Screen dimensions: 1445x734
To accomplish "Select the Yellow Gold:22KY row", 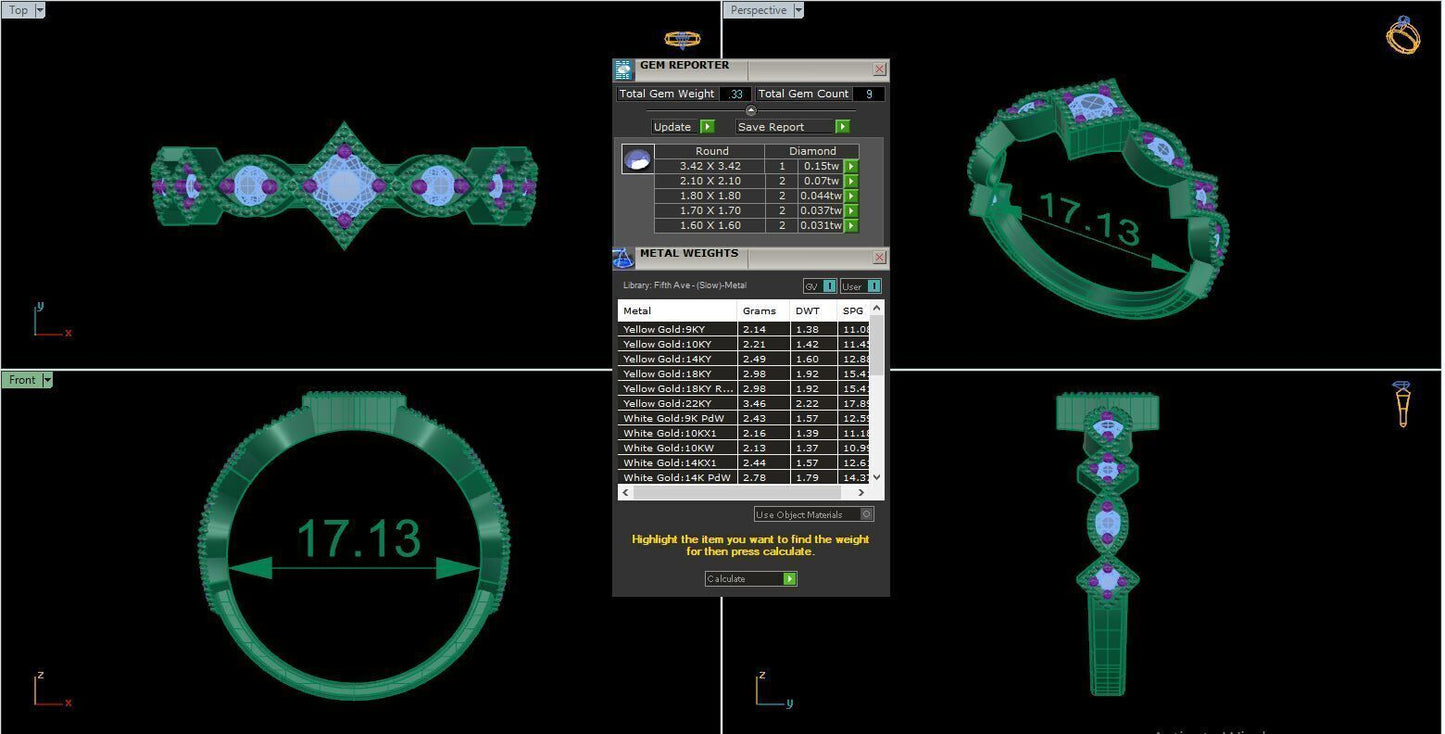I will (744, 404).
